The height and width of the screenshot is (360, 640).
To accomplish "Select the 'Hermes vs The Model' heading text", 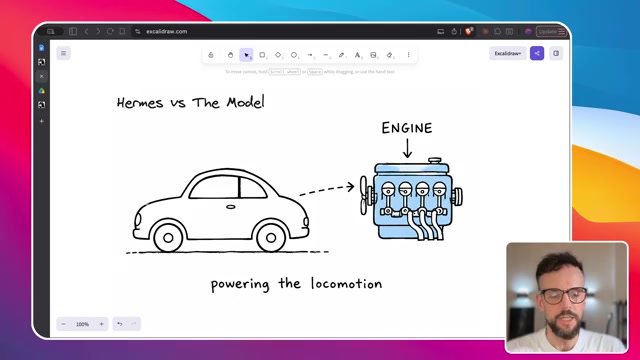I will click(191, 102).
